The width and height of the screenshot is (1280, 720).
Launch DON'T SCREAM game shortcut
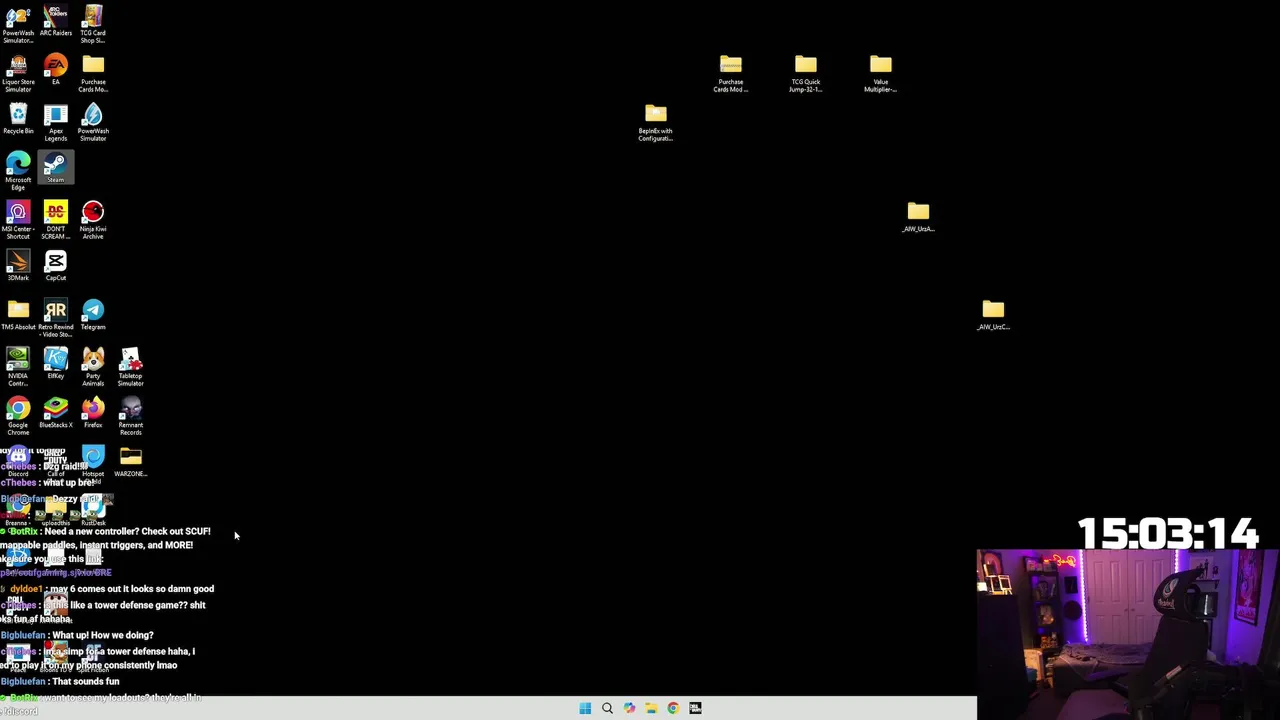click(56, 220)
